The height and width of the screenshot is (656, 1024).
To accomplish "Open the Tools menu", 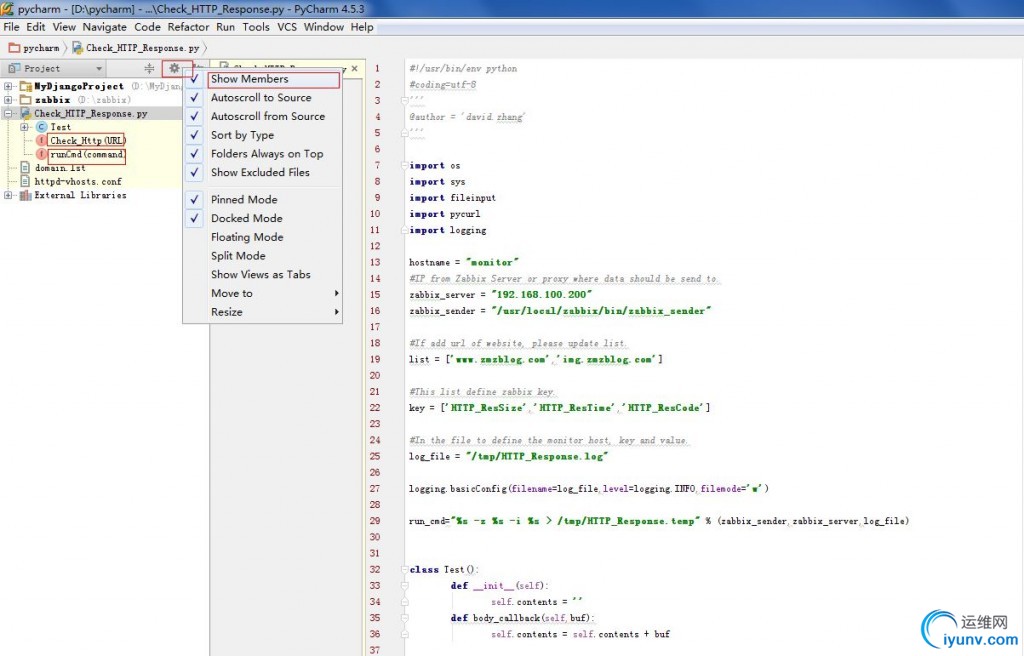I will (256, 27).
